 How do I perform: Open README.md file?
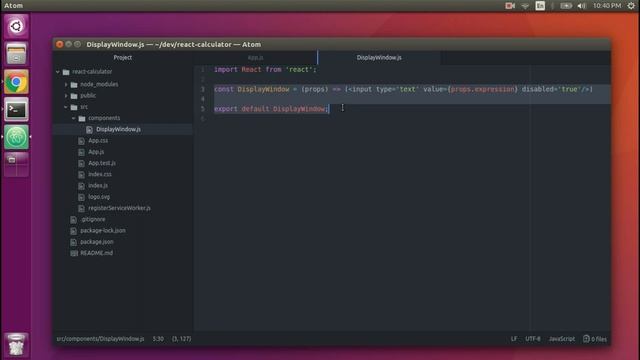pyautogui.click(x=96, y=253)
